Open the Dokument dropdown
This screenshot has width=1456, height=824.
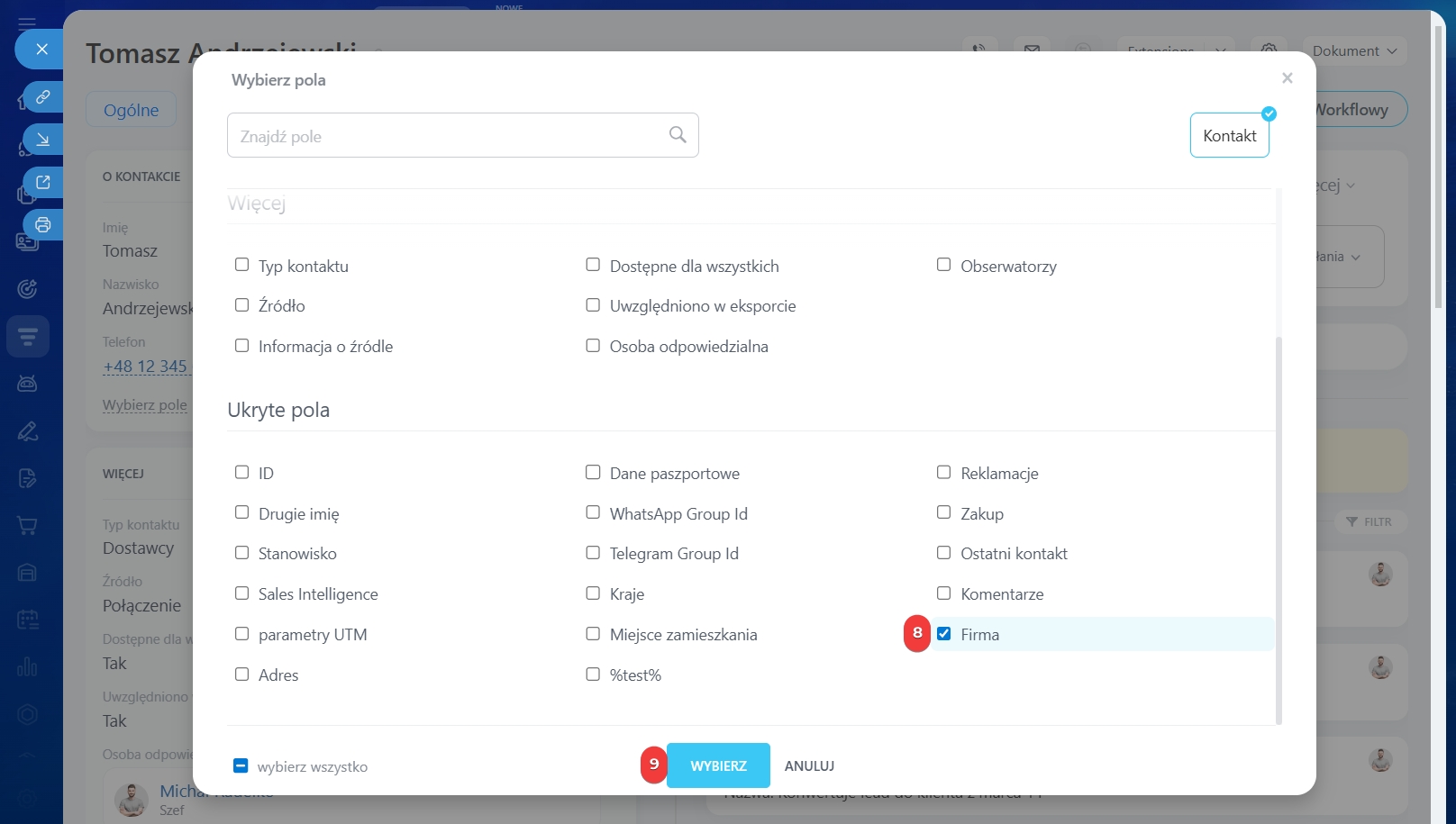(1353, 51)
